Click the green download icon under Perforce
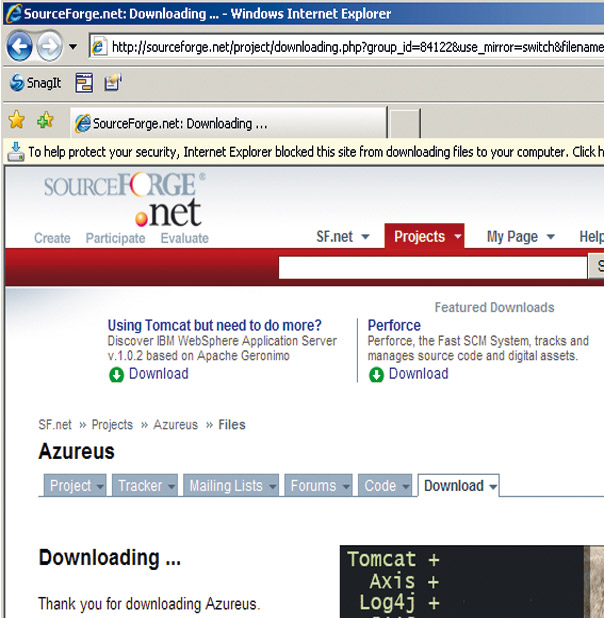This screenshot has height=618, width=604. click(x=377, y=375)
